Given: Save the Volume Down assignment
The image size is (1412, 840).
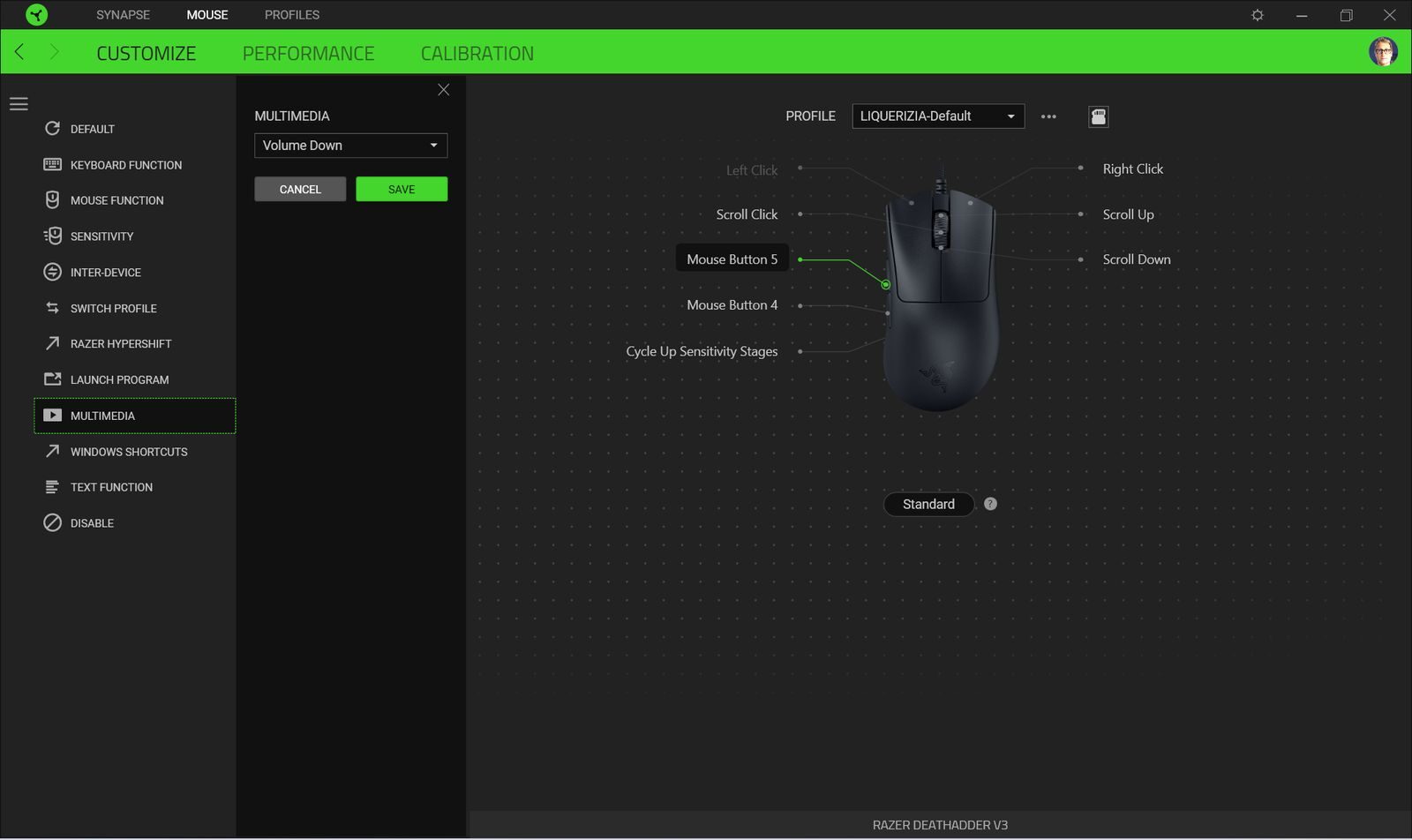Looking at the screenshot, I should point(402,188).
